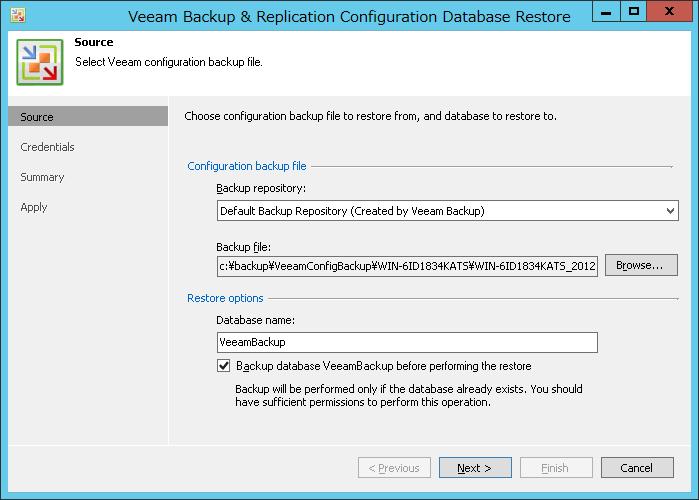Click the Veeam app icon in title bar
The width and height of the screenshot is (699, 500).
point(18,15)
